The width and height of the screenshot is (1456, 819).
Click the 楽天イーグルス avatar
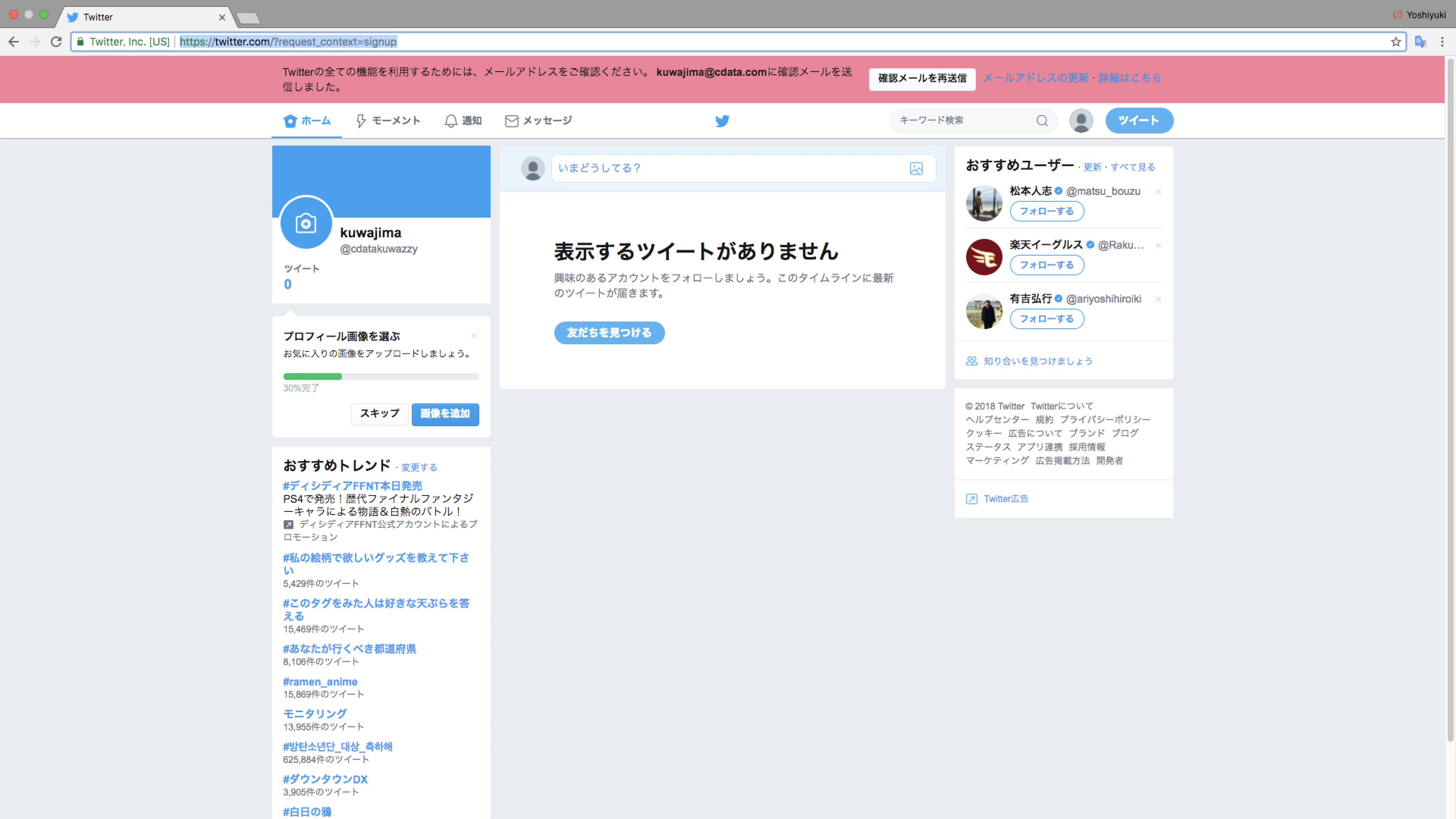pyautogui.click(x=984, y=257)
